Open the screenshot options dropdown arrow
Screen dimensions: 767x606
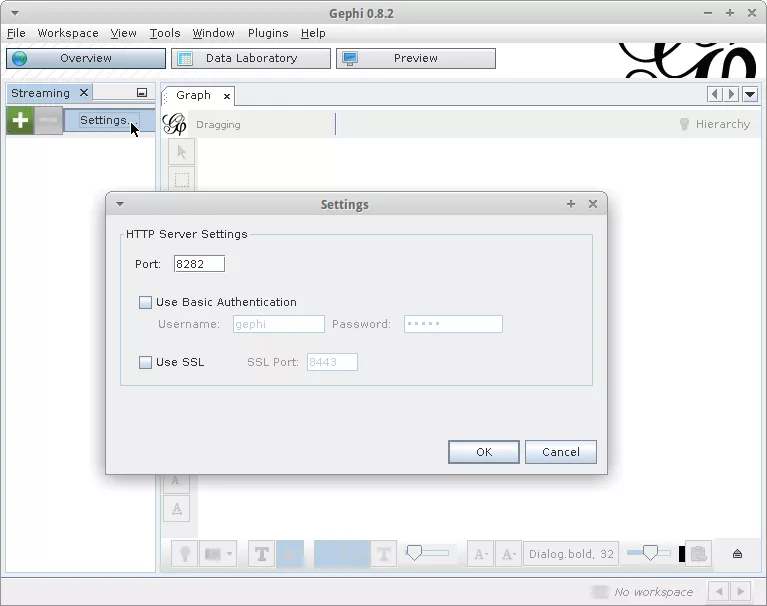[x=229, y=554]
